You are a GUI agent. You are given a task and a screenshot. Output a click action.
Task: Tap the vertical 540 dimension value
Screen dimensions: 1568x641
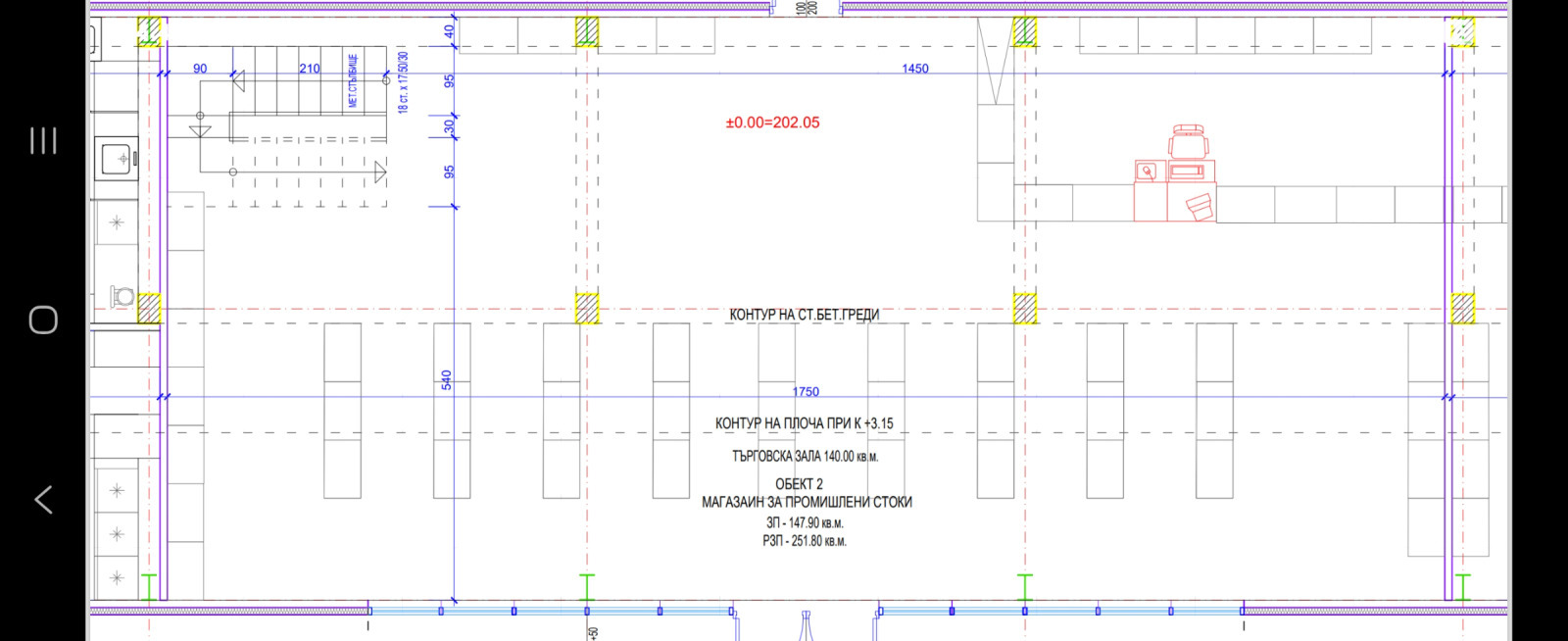[447, 380]
